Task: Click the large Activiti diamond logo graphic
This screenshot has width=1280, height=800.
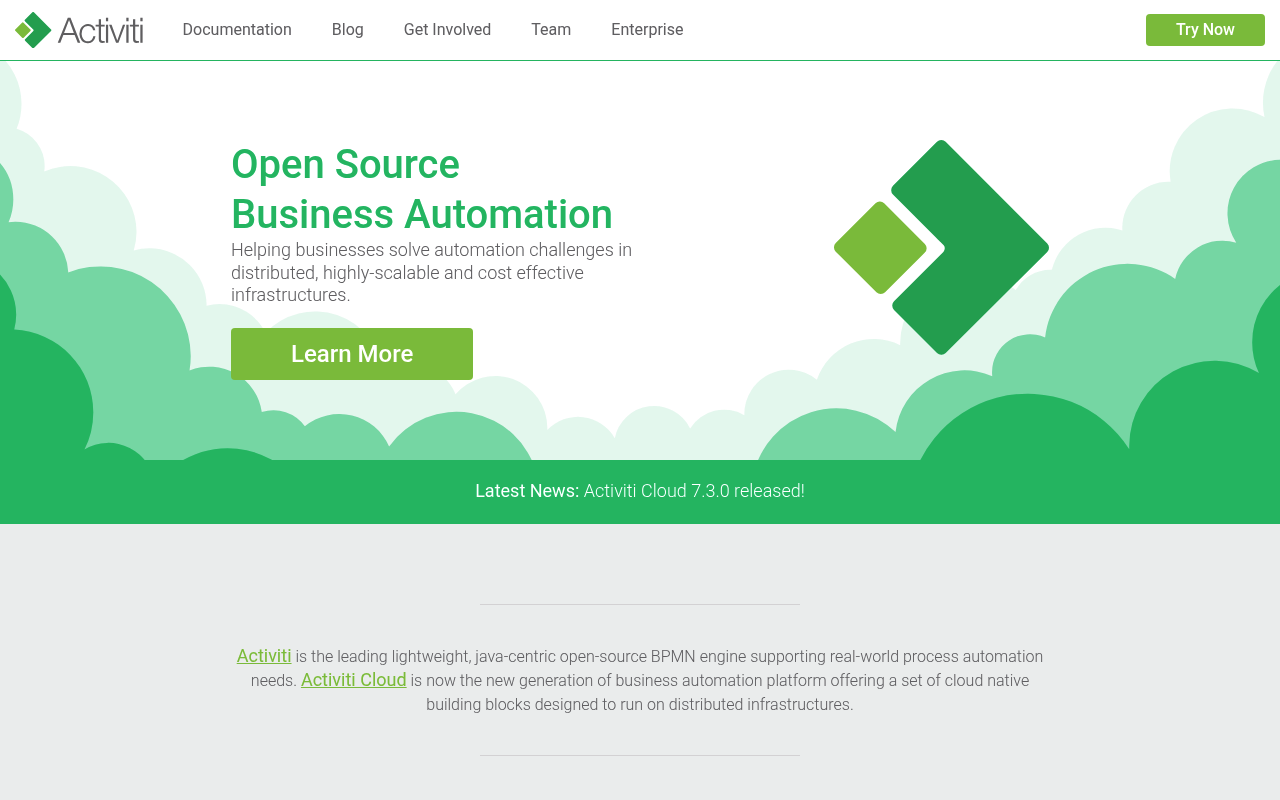Action: (941, 247)
